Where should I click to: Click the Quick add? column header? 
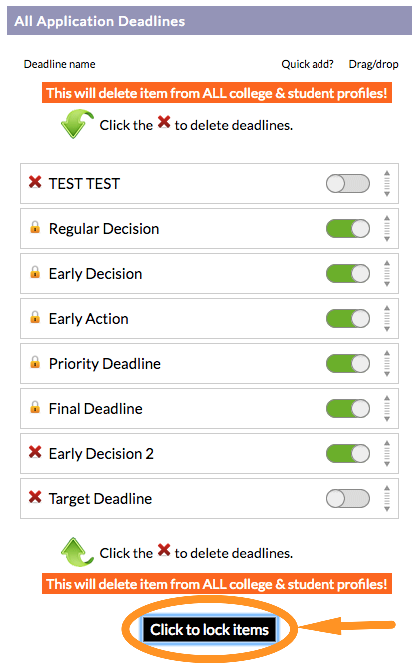click(x=307, y=64)
